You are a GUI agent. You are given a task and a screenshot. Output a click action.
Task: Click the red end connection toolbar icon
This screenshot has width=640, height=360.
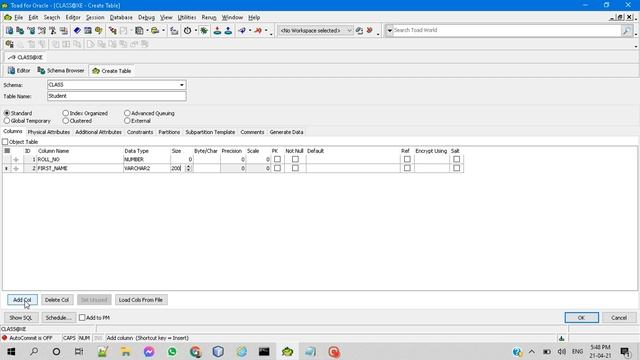(x=258, y=31)
